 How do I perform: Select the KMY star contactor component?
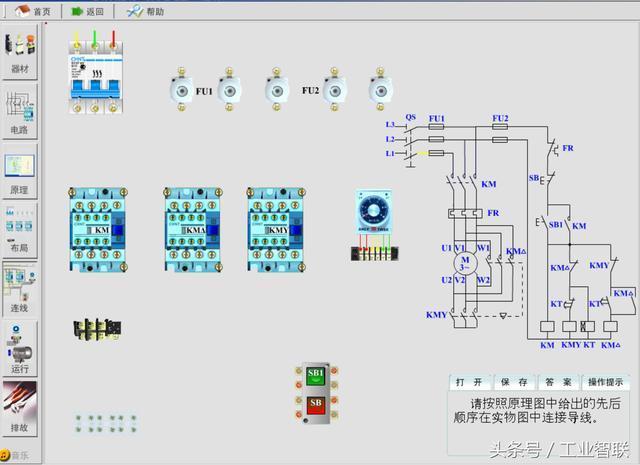pos(276,229)
